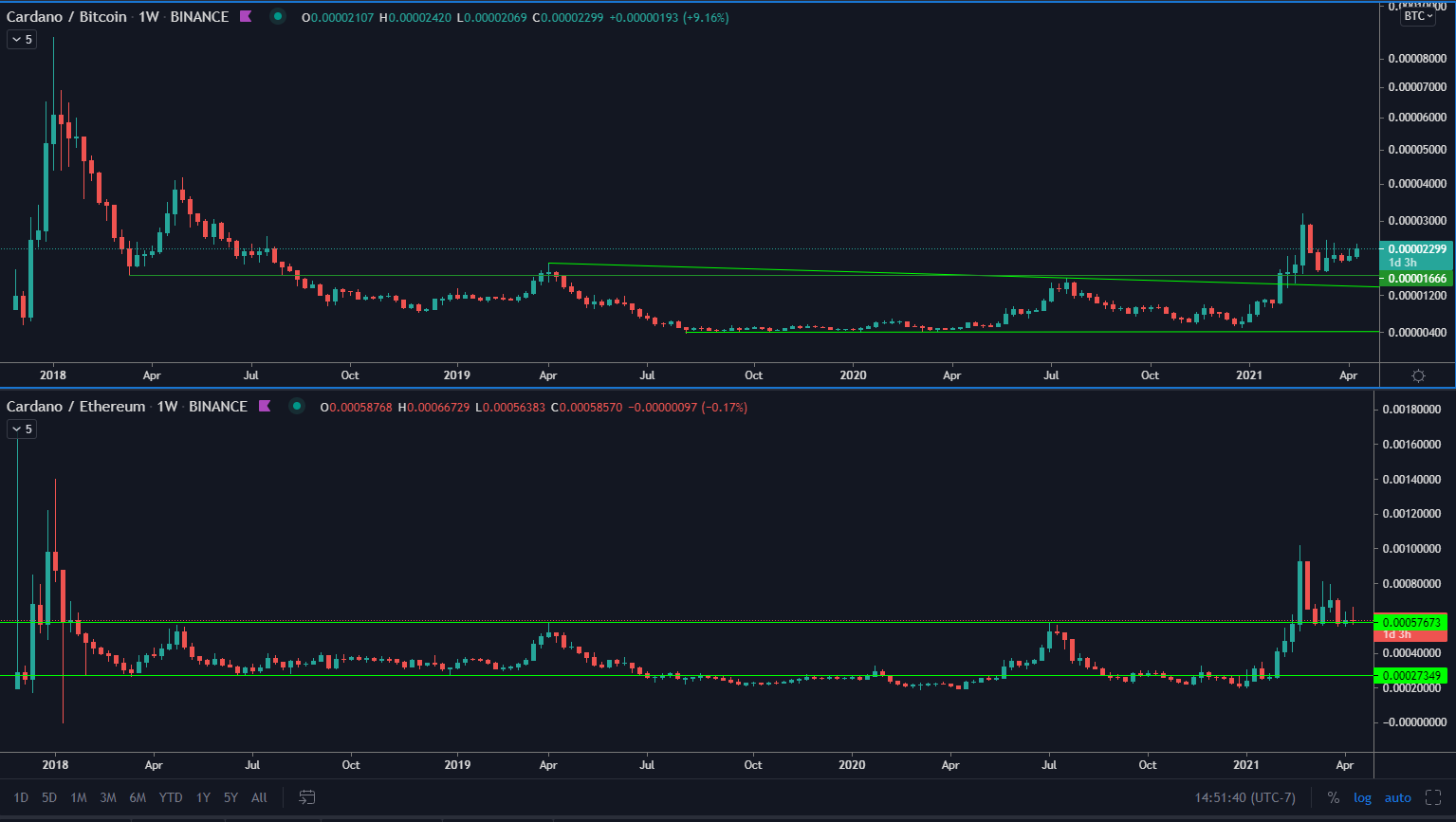This screenshot has height=822, width=1456.
Task: Open timezone menu at 14:51:40 (UTC-7)
Action: (x=1244, y=797)
